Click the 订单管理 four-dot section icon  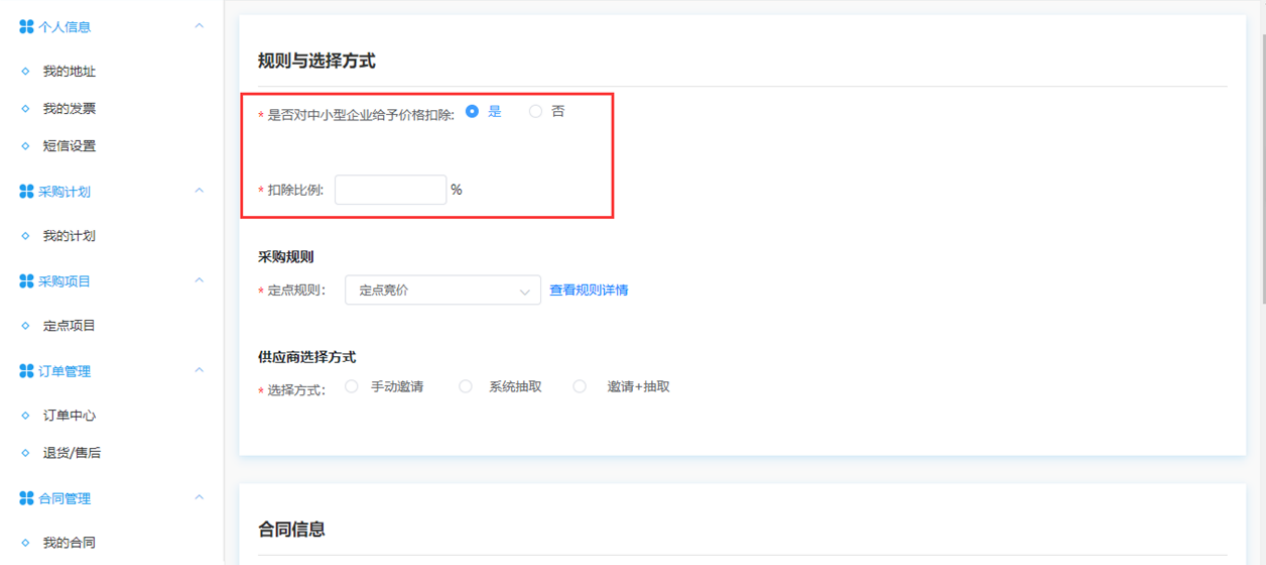(x=26, y=371)
